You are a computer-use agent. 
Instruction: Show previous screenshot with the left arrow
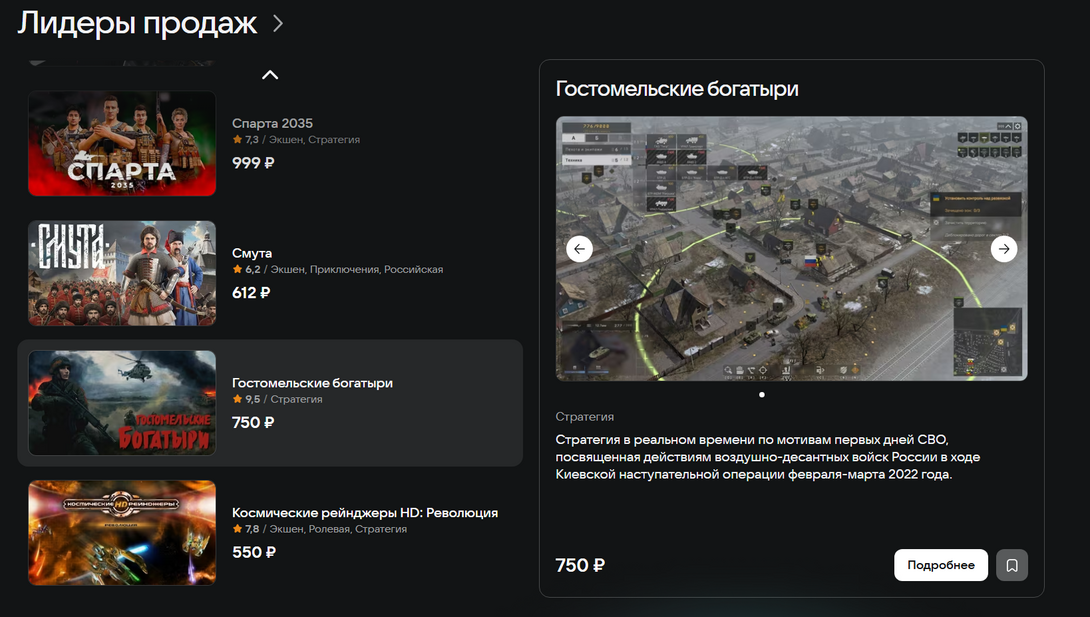click(579, 249)
